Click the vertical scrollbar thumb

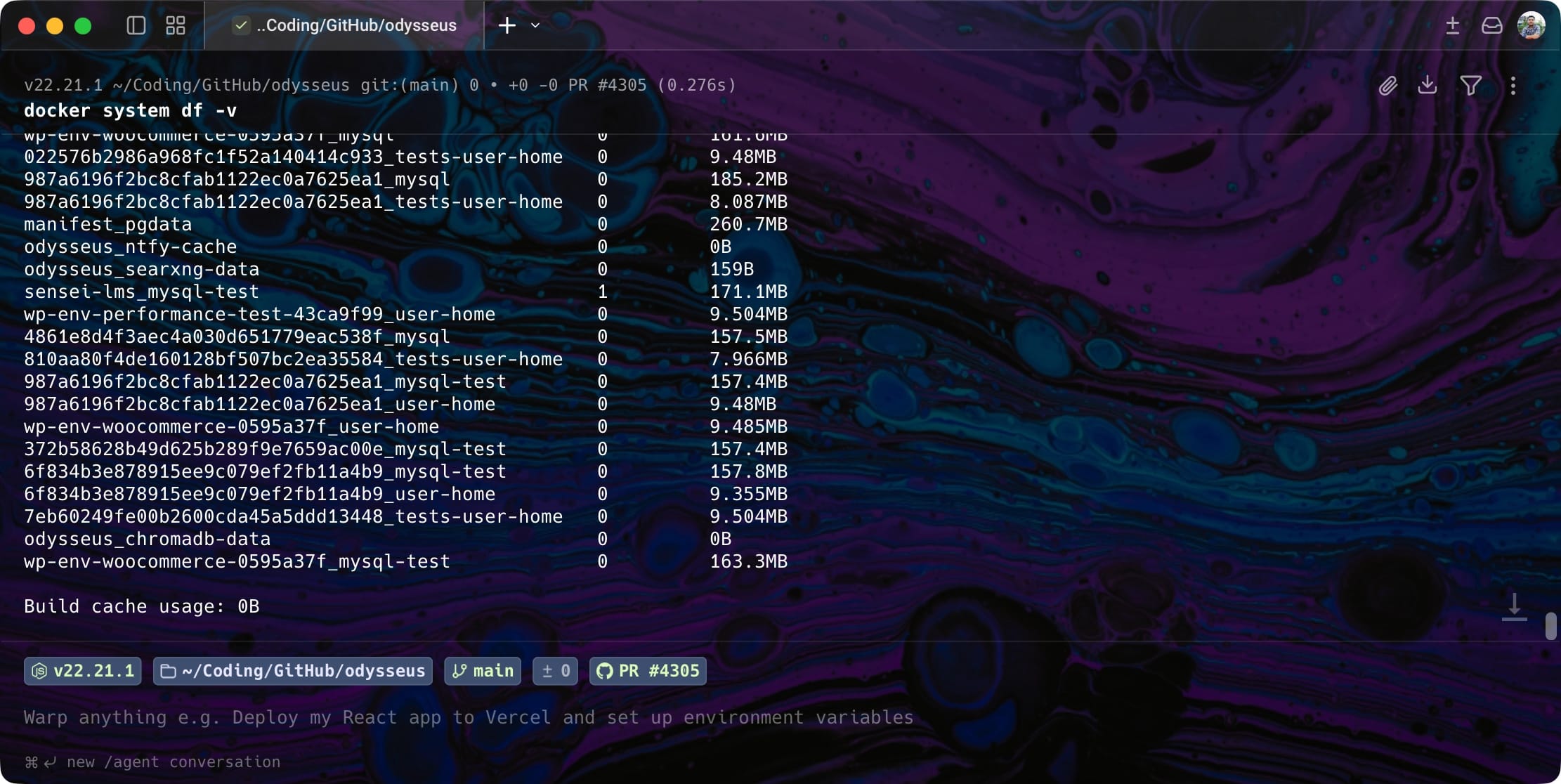pos(1551,626)
